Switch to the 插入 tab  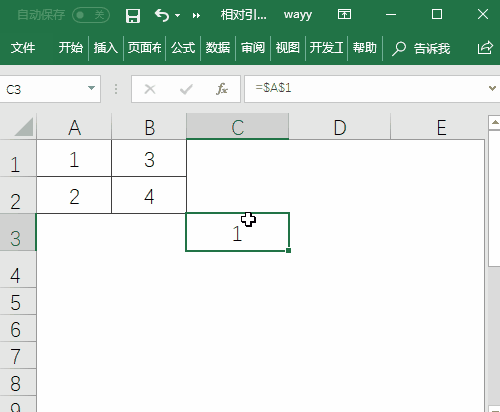point(106,48)
